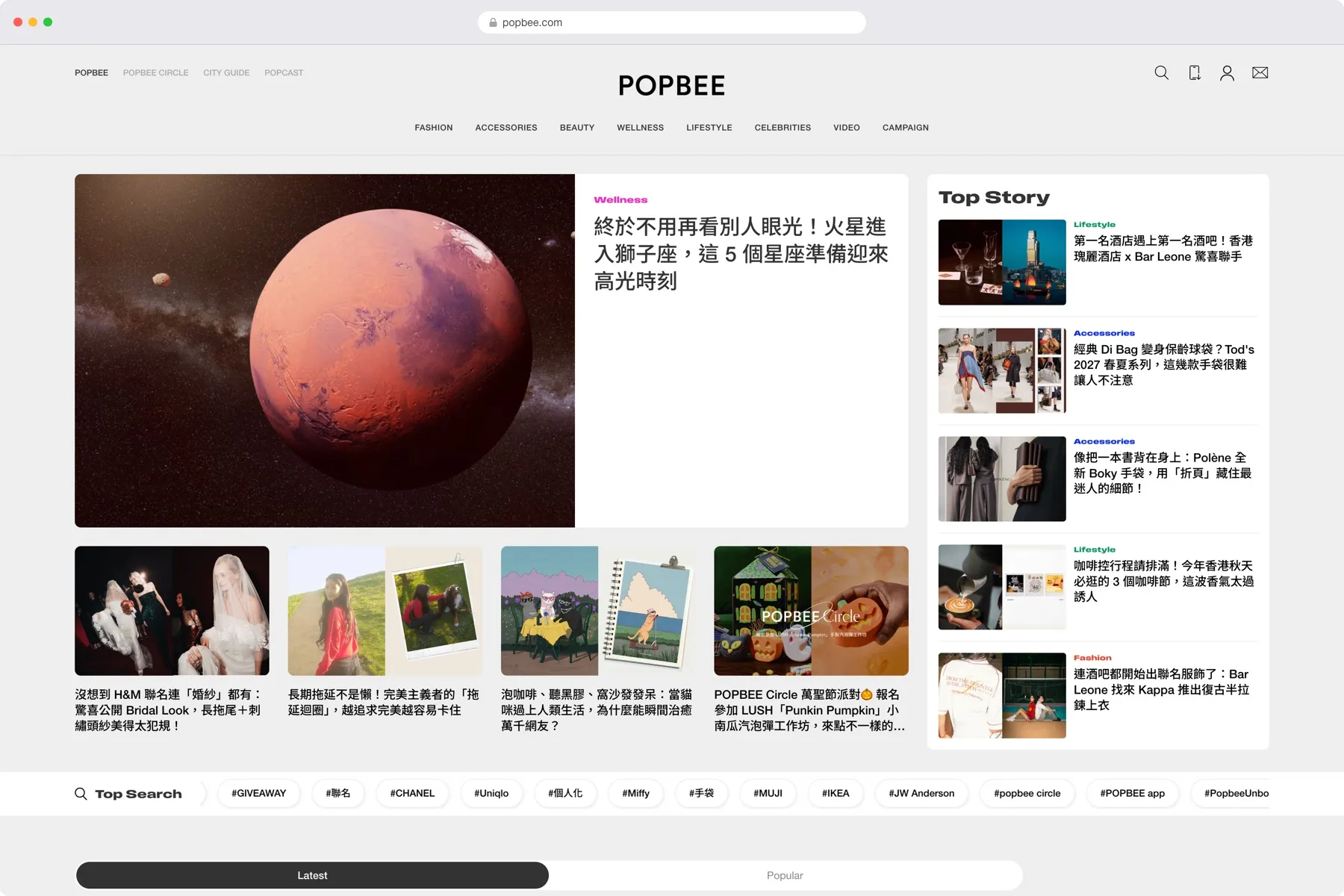
Task: Open the FASHION menu
Action: [x=434, y=128]
